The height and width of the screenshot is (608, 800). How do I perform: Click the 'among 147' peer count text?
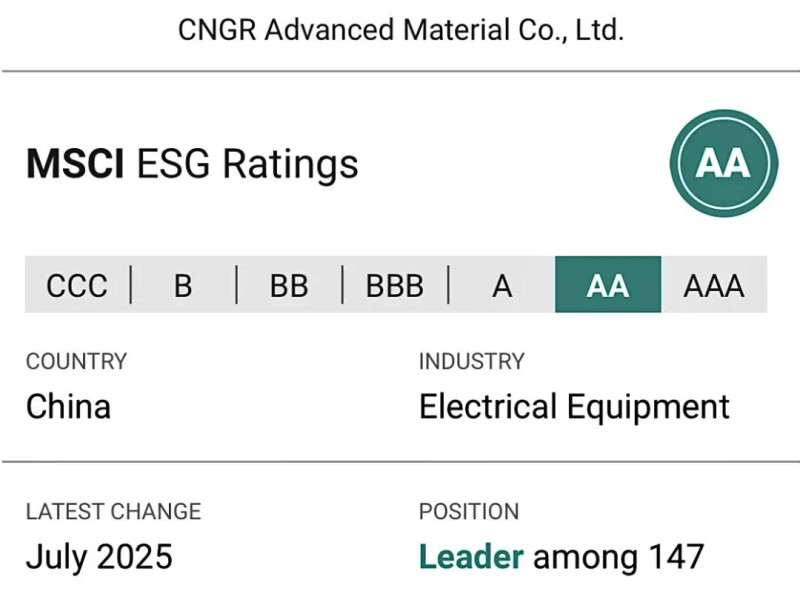pyautogui.click(x=618, y=556)
